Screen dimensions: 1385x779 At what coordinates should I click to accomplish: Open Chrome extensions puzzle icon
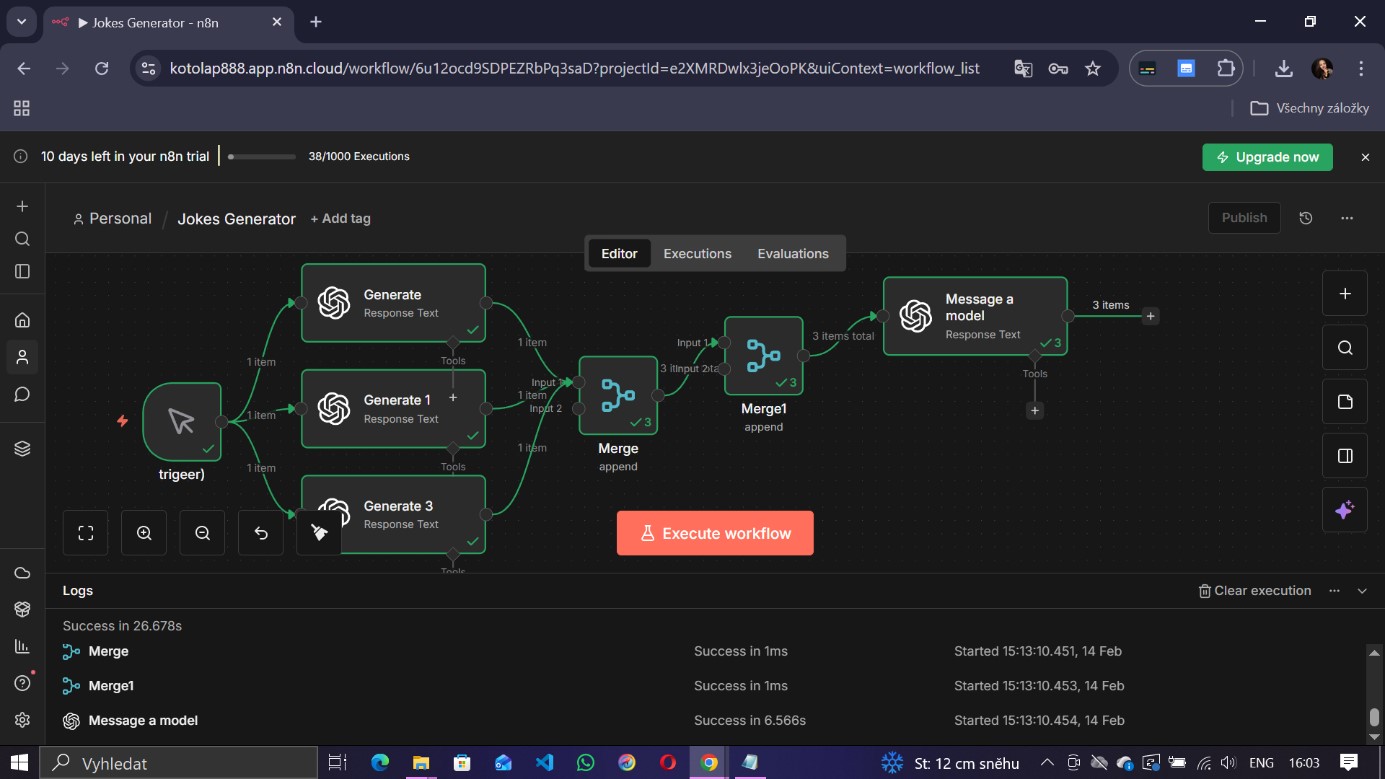tap(1225, 68)
